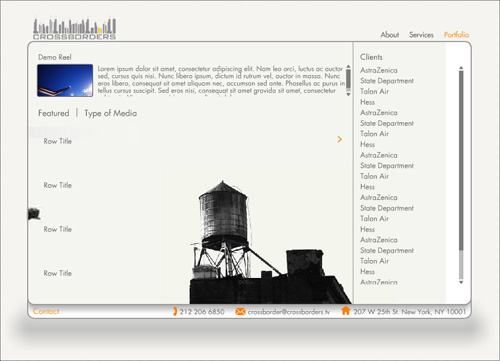Select the second AstraZenica client entry
Image resolution: width=500 pixels, height=361 pixels.
(379, 113)
